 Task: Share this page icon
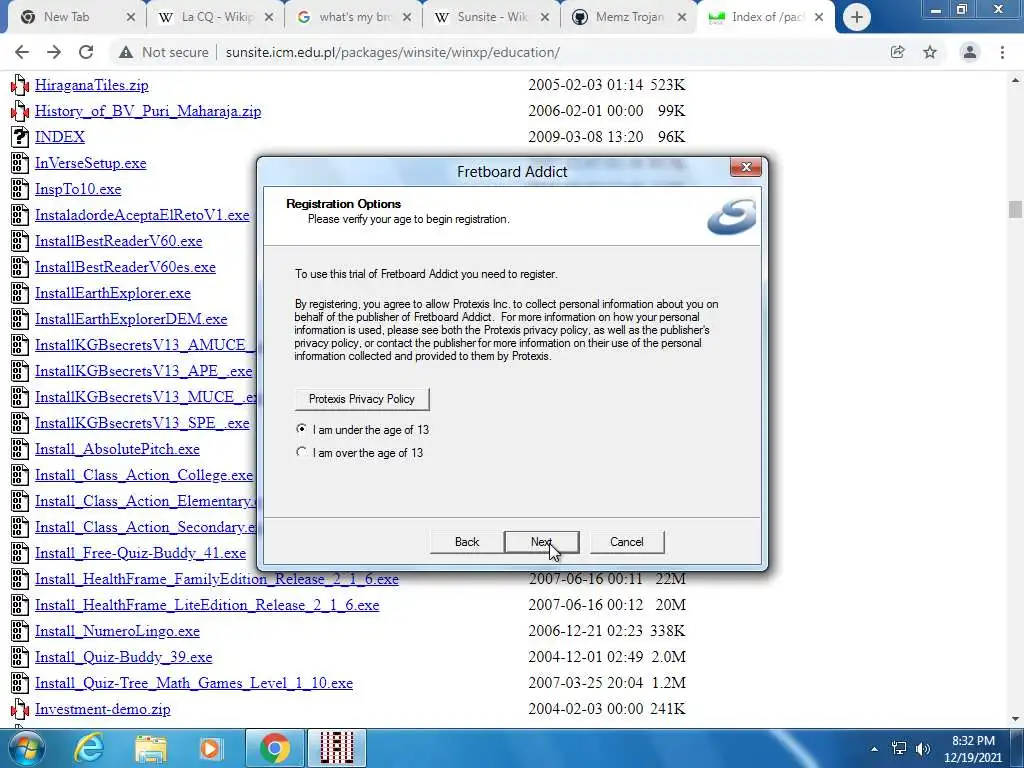point(898,52)
